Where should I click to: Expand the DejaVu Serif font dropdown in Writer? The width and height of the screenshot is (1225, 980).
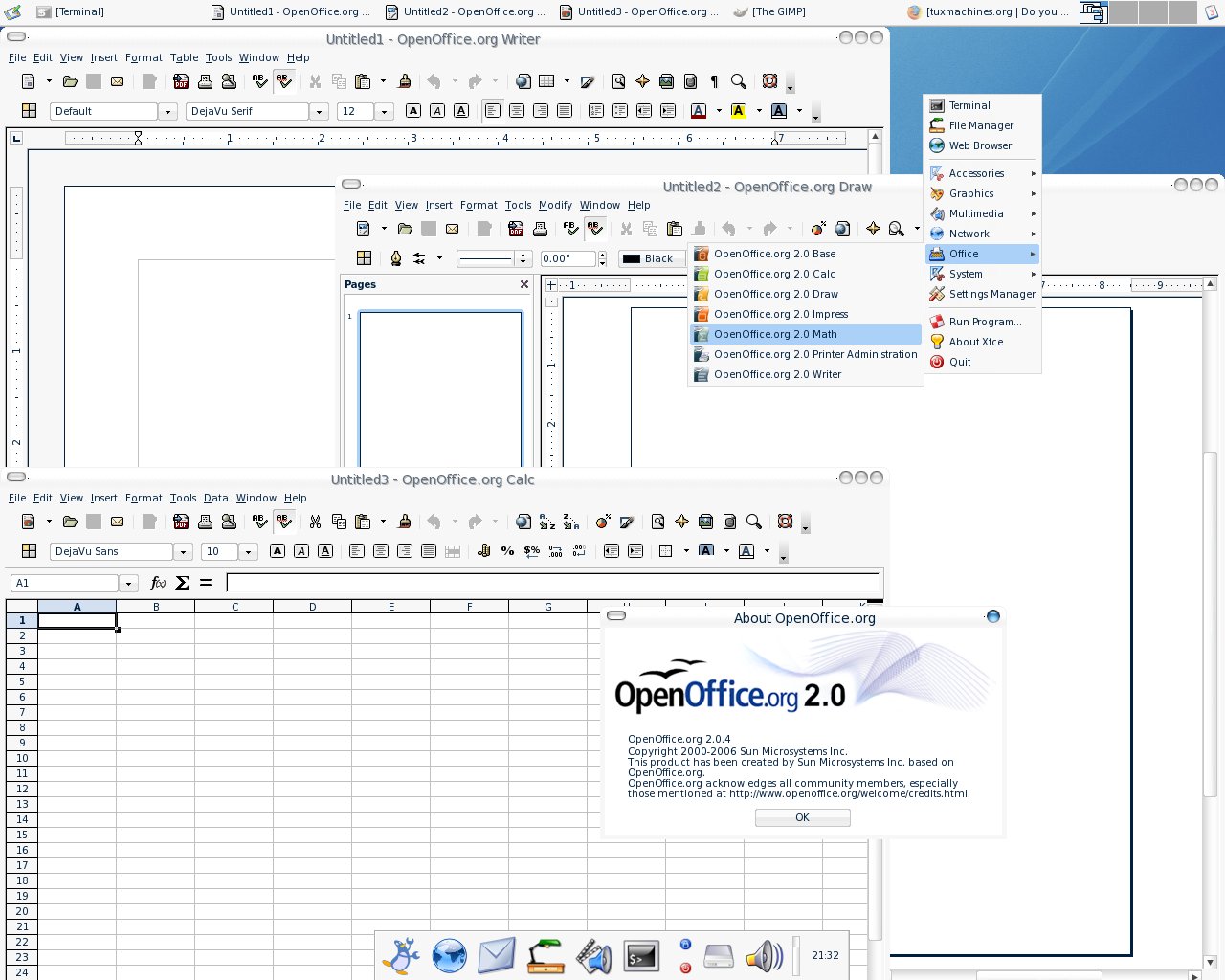click(320, 112)
